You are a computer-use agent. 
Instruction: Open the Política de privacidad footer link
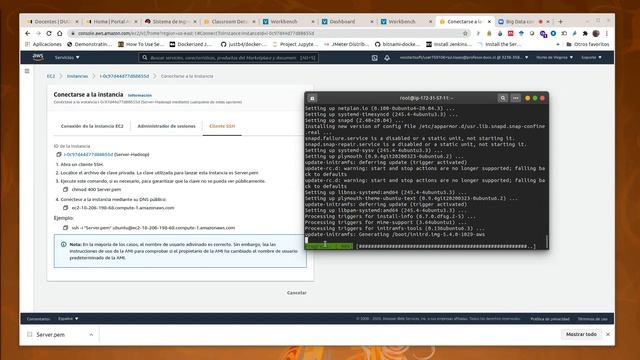click(550, 319)
